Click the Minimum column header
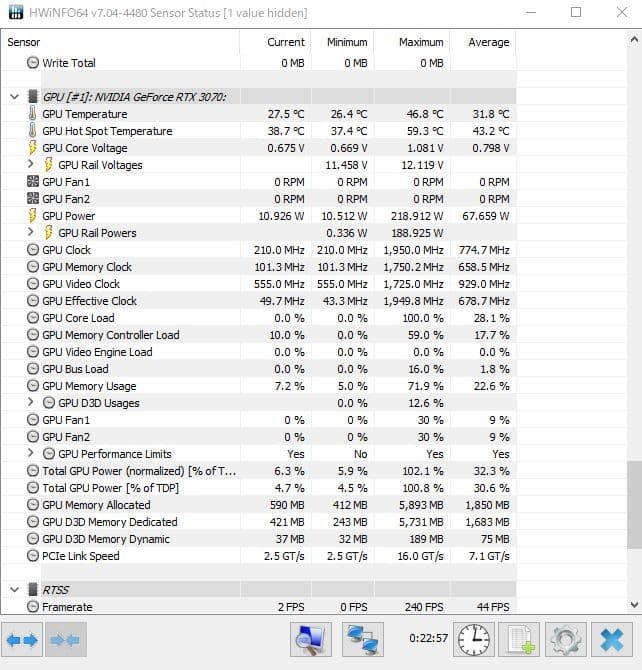The image size is (642, 670). (x=343, y=42)
